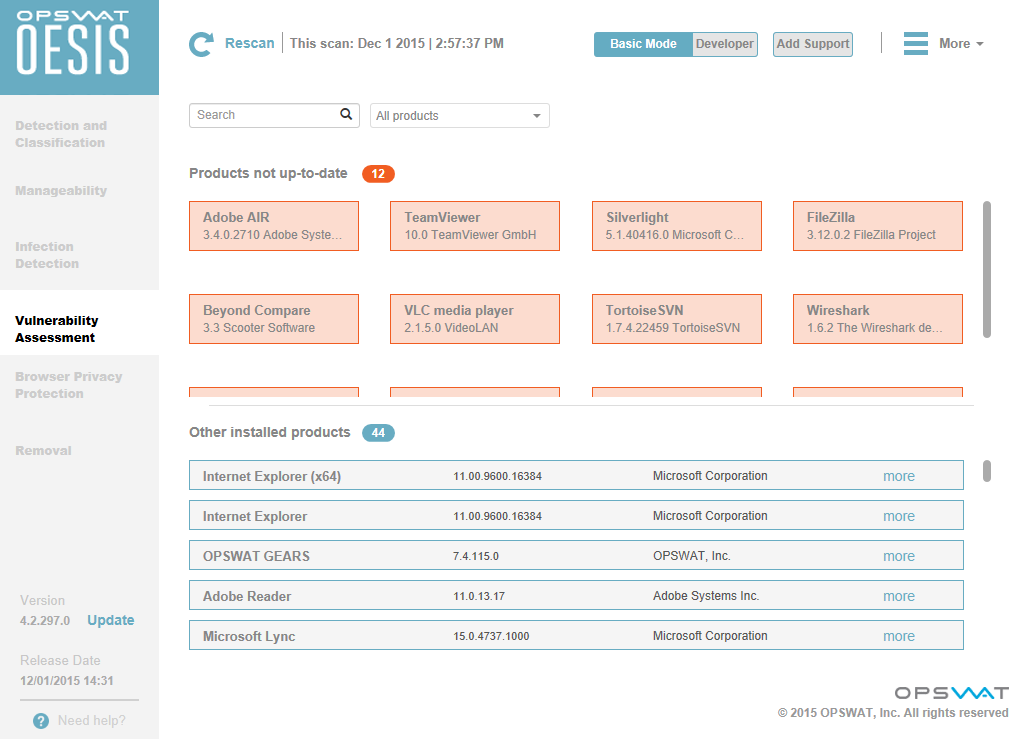Image resolution: width=1024 pixels, height=739 pixels.
Task: Open the Manageability section
Action: click(x=61, y=191)
